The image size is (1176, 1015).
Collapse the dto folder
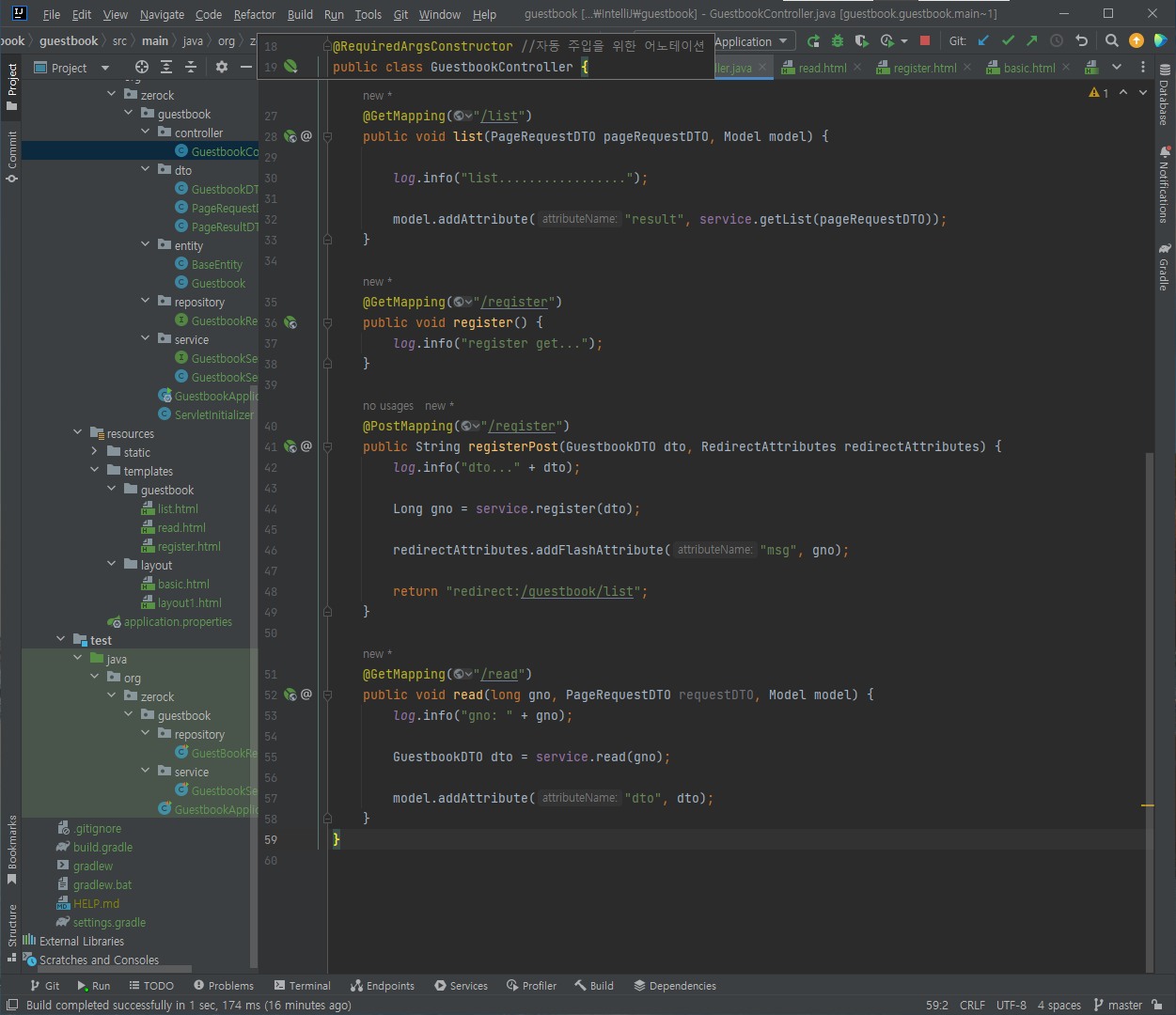tap(146, 170)
